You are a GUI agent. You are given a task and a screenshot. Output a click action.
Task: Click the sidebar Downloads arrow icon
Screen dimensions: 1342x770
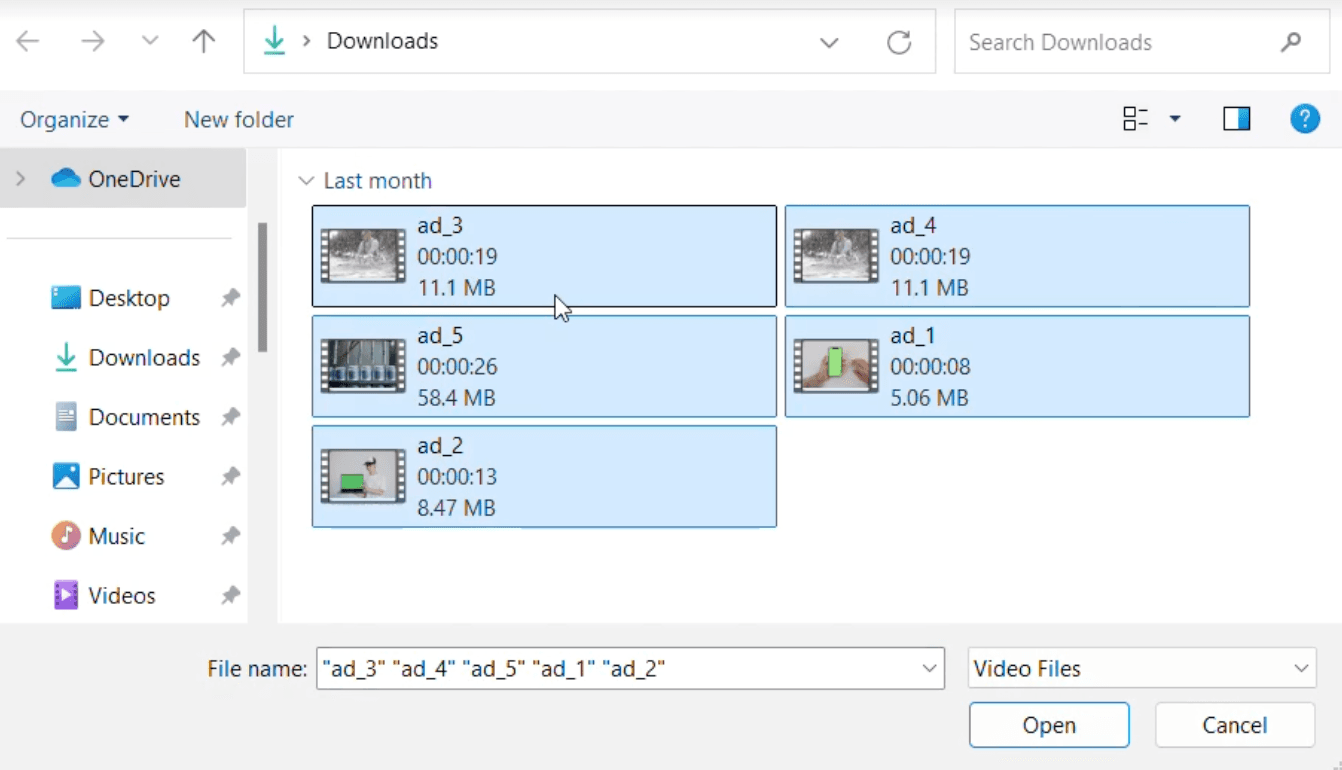(66, 357)
